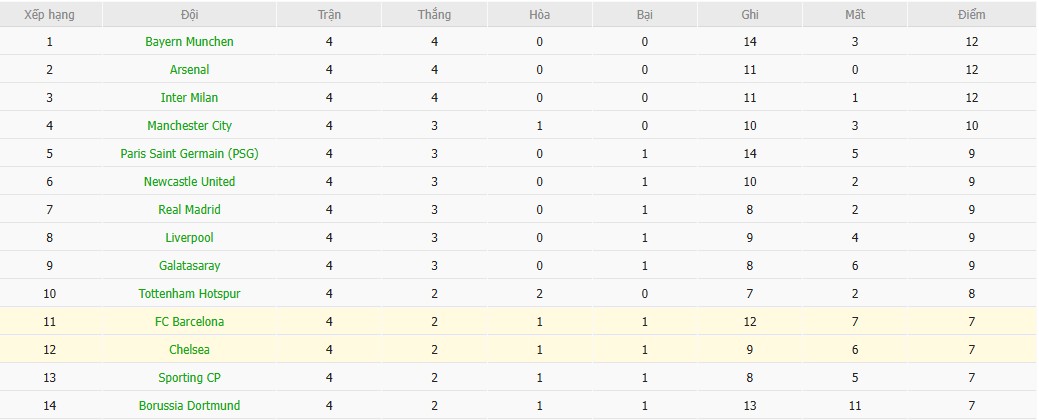This screenshot has width=1039, height=420.
Task: Click the Tottenham Hotspur link
Action: (x=189, y=294)
